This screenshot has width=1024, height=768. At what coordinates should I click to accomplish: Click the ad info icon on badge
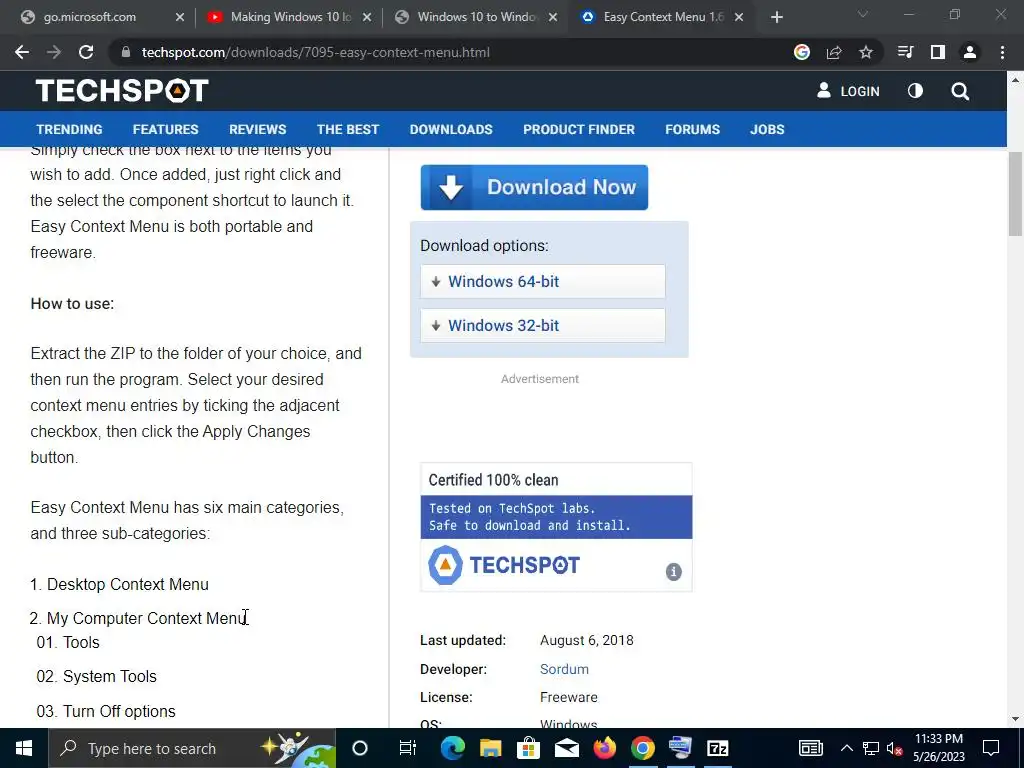pyautogui.click(x=673, y=572)
